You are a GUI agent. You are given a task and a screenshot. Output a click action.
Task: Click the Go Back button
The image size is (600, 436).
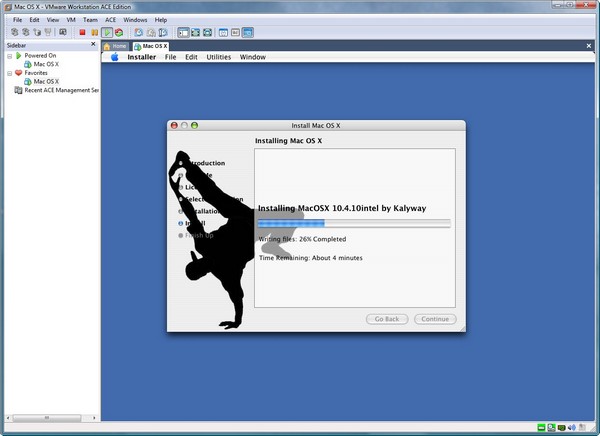[387, 319]
